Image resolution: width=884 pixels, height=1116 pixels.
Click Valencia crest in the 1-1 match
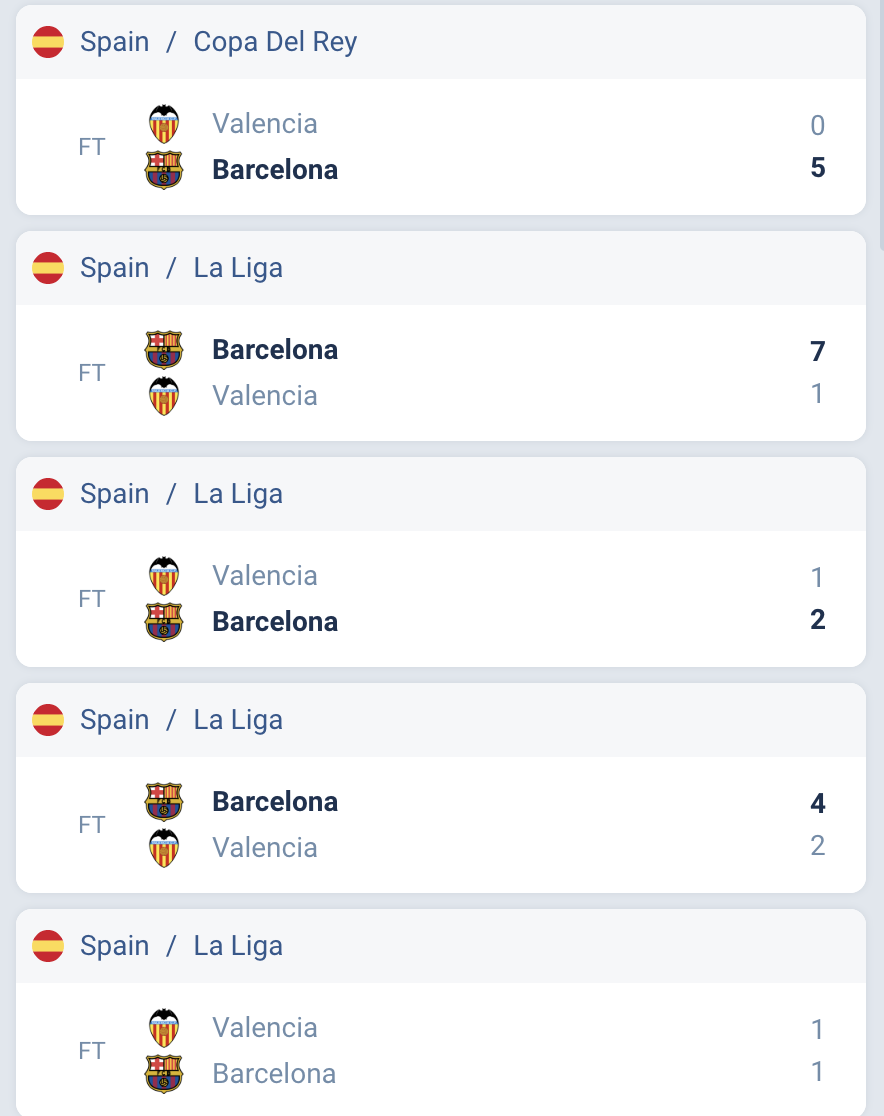click(164, 1028)
